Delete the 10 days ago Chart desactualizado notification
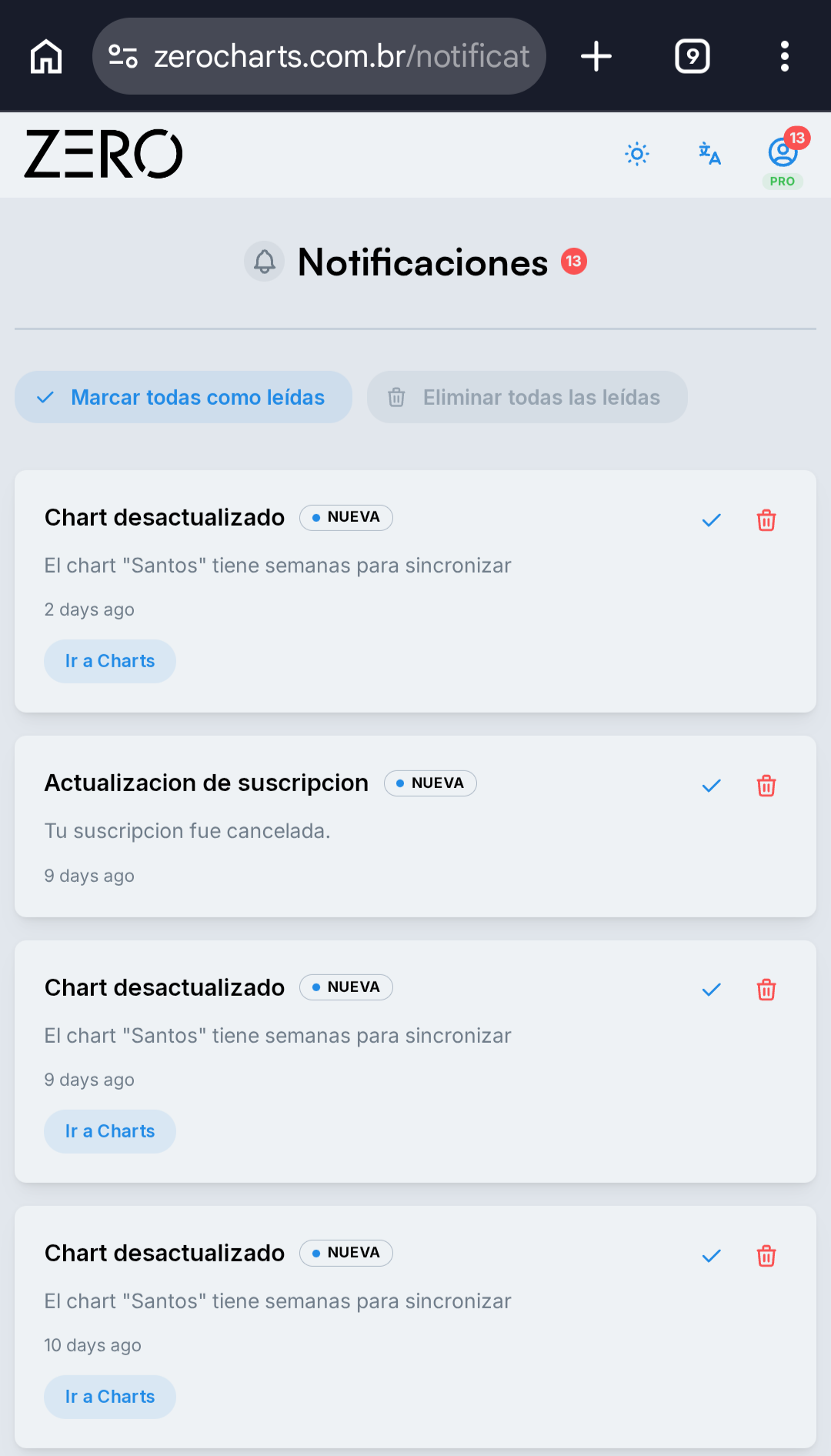Viewport: 831px width, 1456px height. click(x=766, y=1256)
